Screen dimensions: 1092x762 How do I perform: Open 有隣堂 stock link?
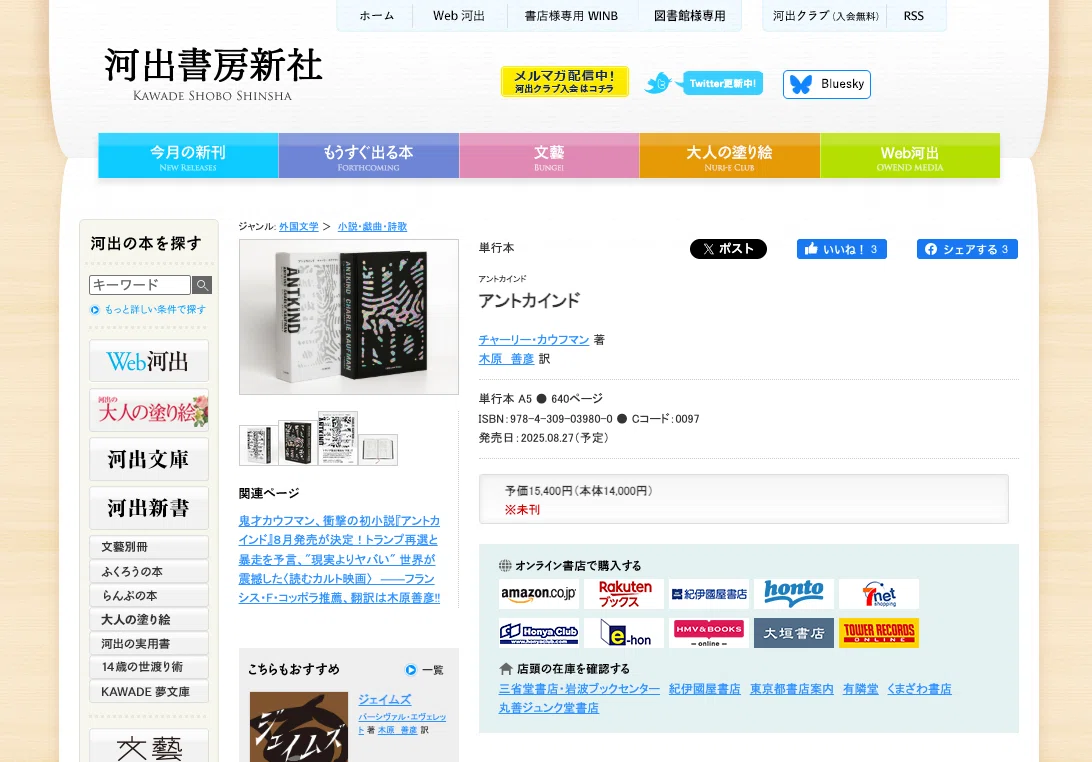click(x=861, y=689)
